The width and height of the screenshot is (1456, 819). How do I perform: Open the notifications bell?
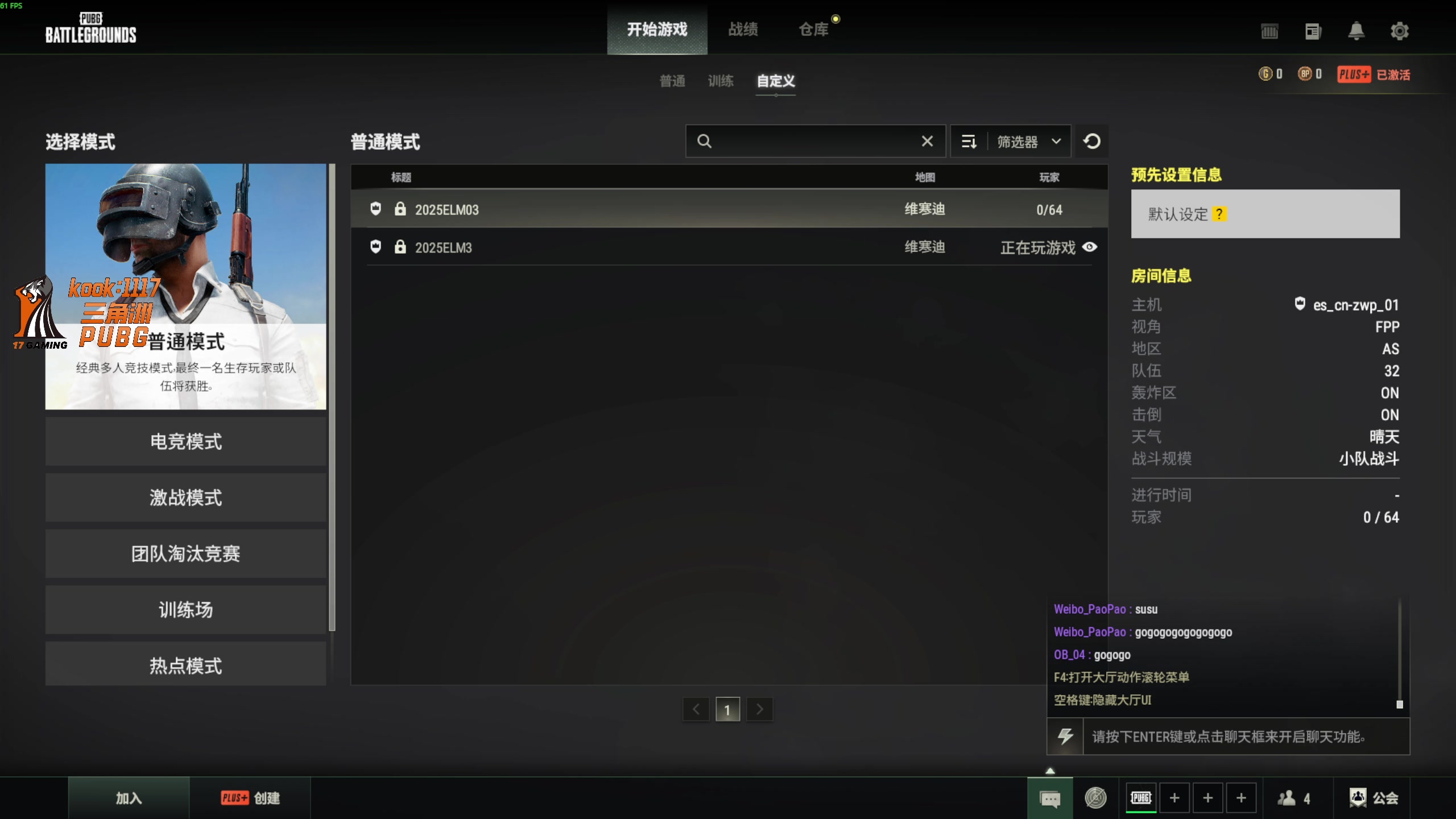(x=1356, y=31)
